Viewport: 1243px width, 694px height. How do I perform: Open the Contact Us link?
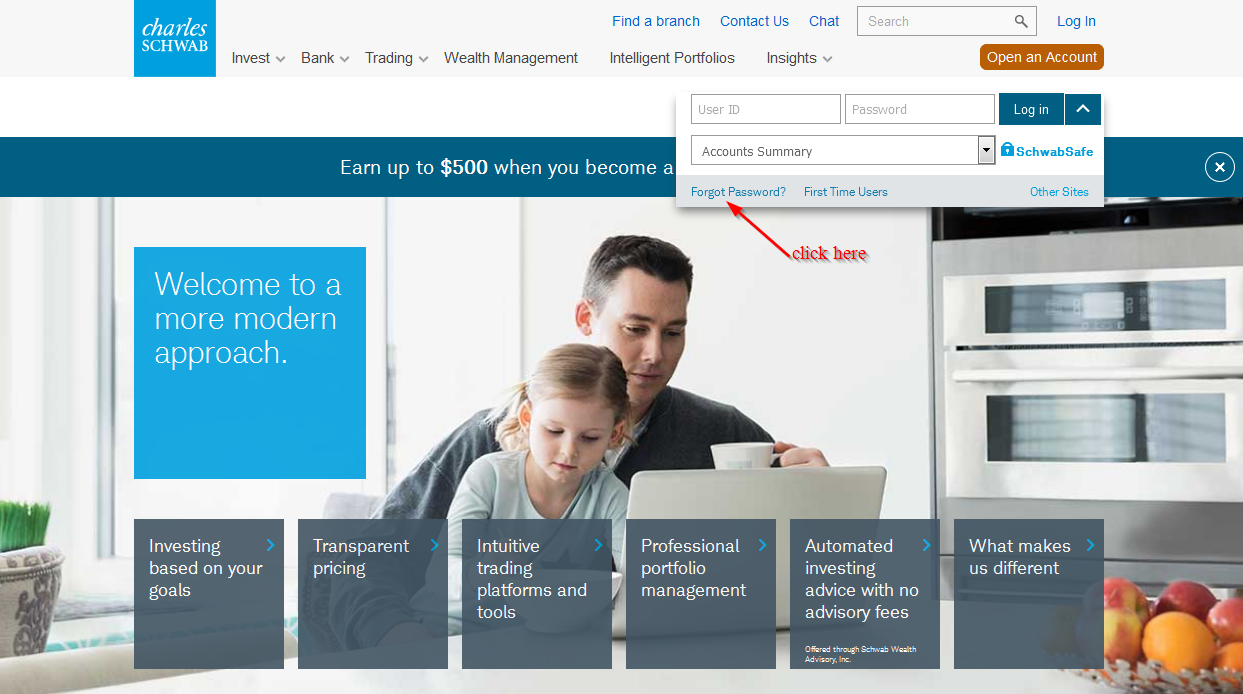pyautogui.click(x=754, y=21)
